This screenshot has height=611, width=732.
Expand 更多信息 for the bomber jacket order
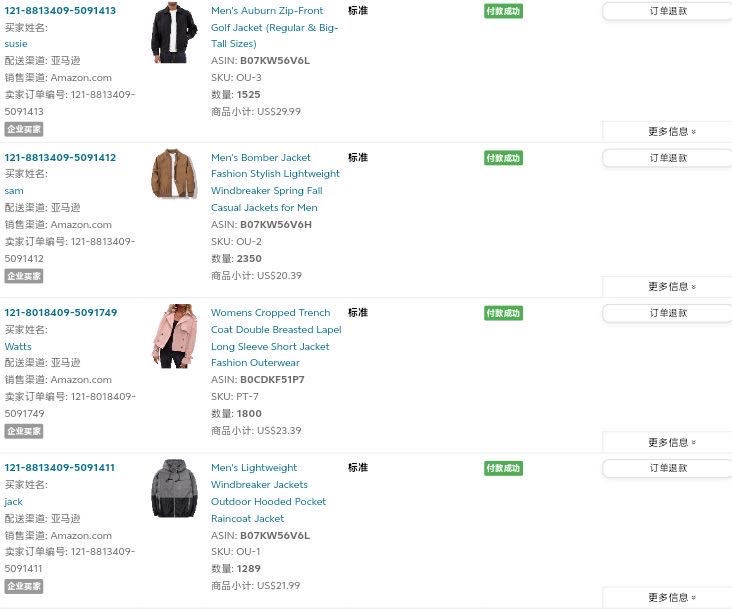(672, 287)
